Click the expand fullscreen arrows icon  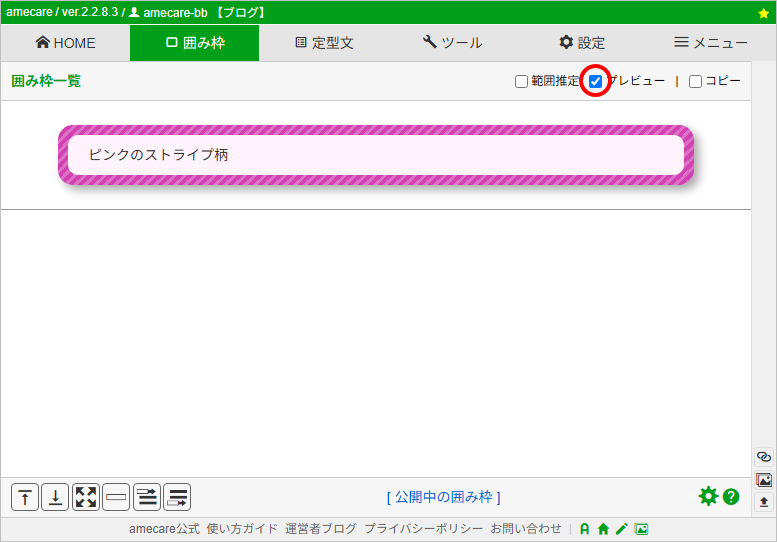[86, 497]
